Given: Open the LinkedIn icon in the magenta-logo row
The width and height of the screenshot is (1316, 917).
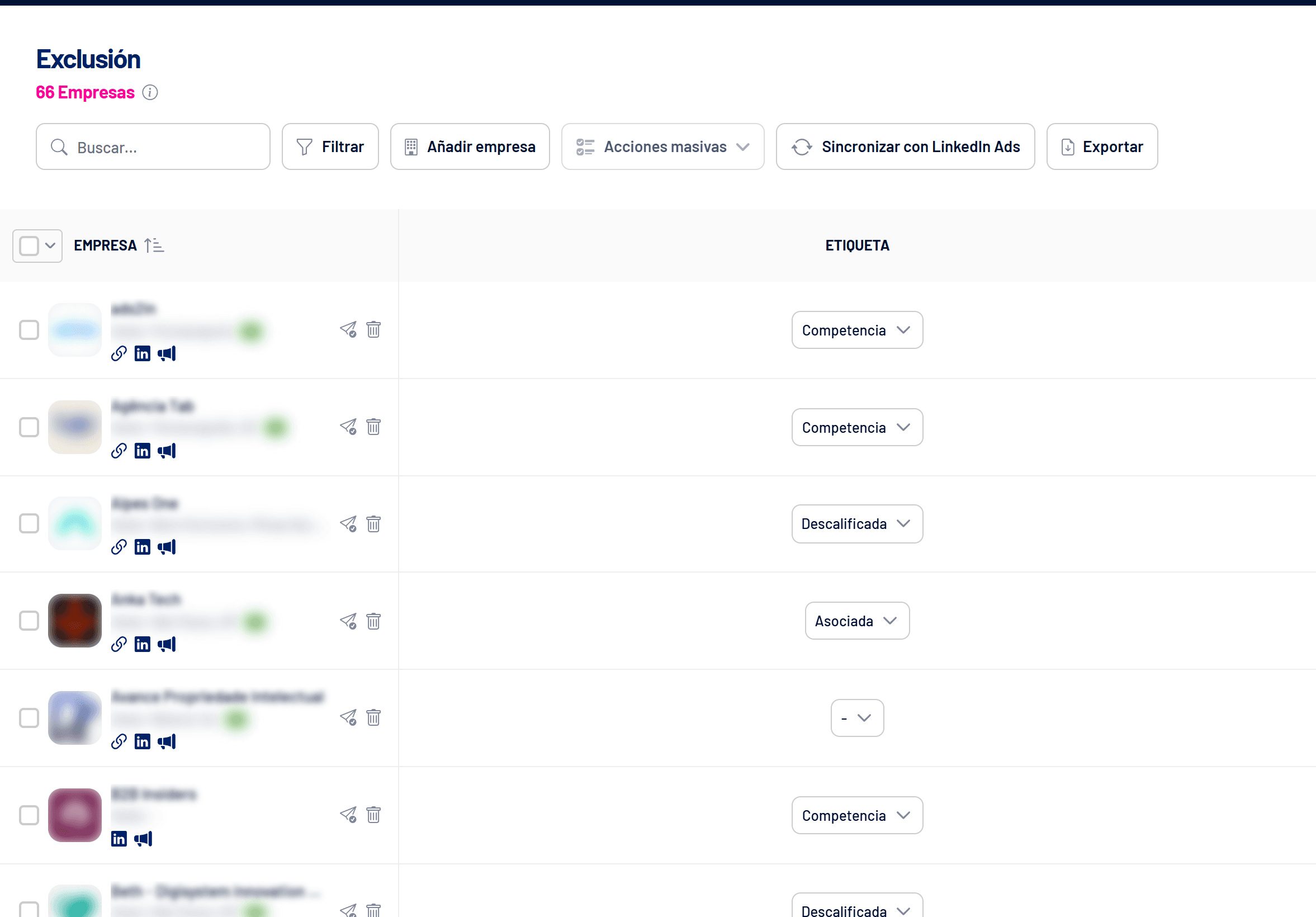Looking at the screenshot, I should [119, 840].
